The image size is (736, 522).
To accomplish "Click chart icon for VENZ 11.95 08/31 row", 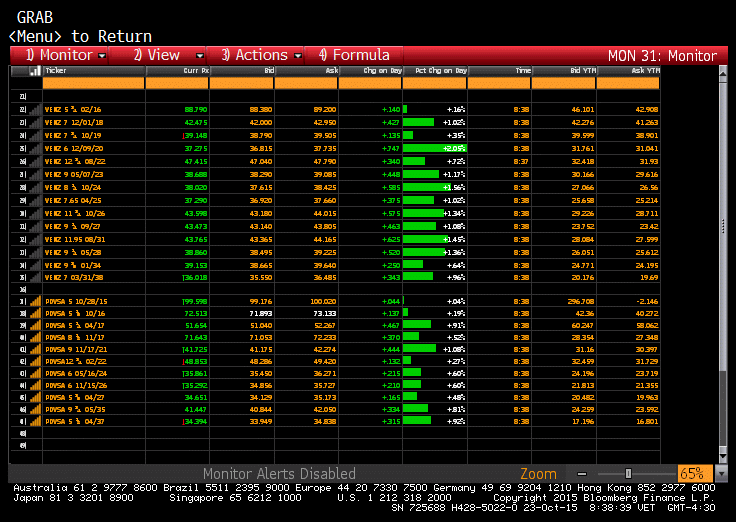I will [x=35, y=239].
